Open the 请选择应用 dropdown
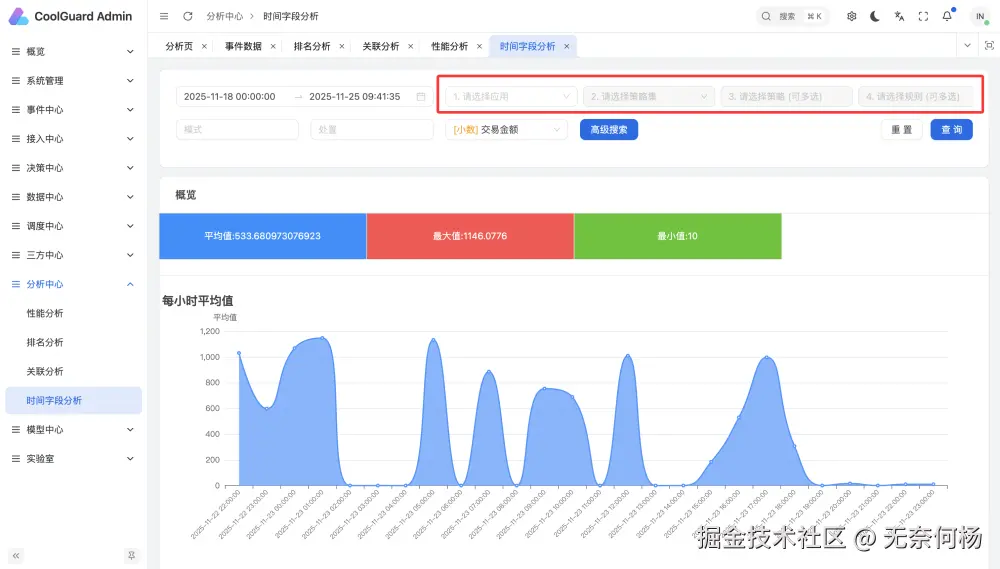Image resolution: width=1000 pixels, height=569 pixels. tap(511, 97)
